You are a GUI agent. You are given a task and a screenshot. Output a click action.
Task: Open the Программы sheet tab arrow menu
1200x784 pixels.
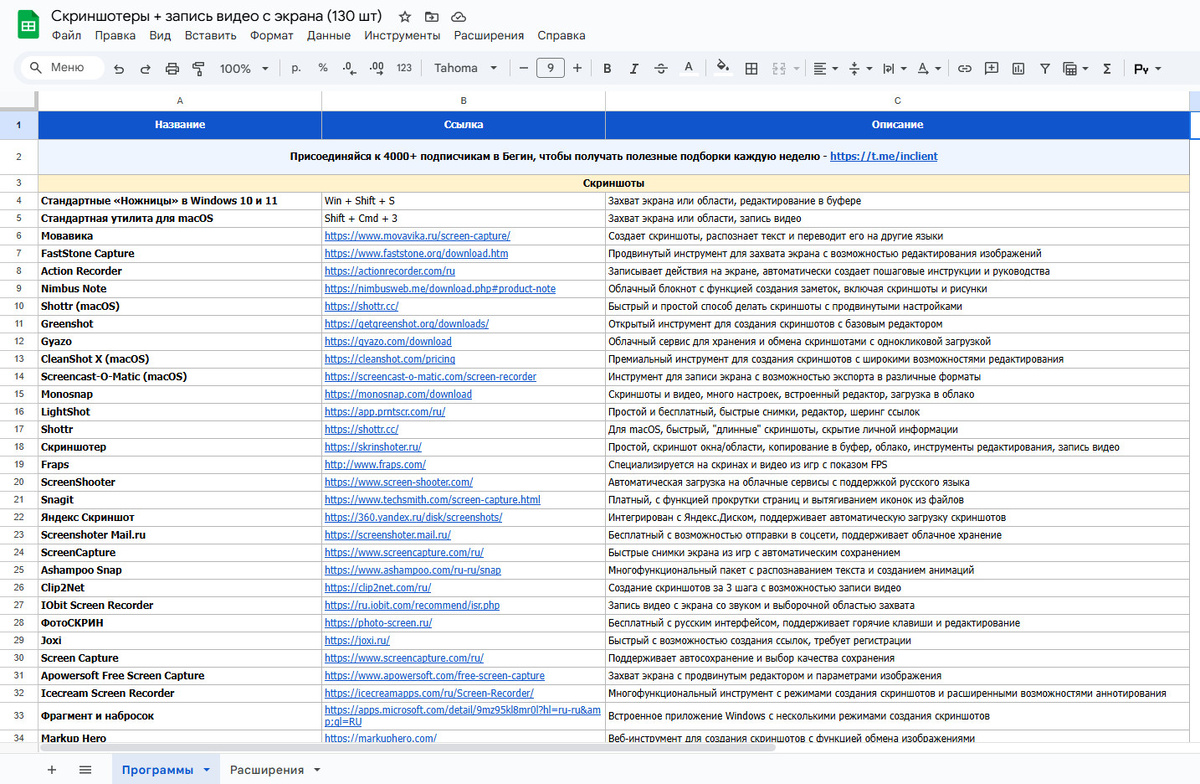[207, 770]
